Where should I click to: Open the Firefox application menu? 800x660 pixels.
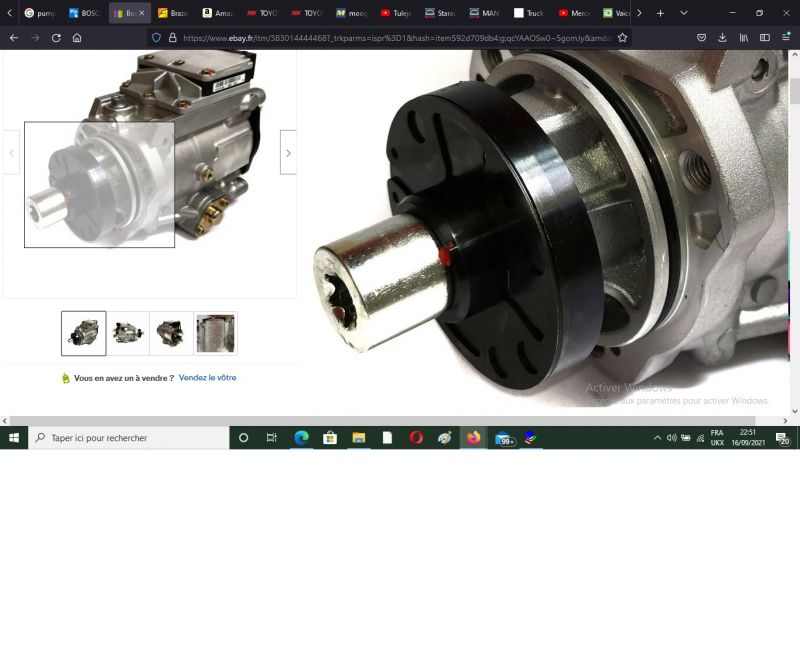click(786, 37)
